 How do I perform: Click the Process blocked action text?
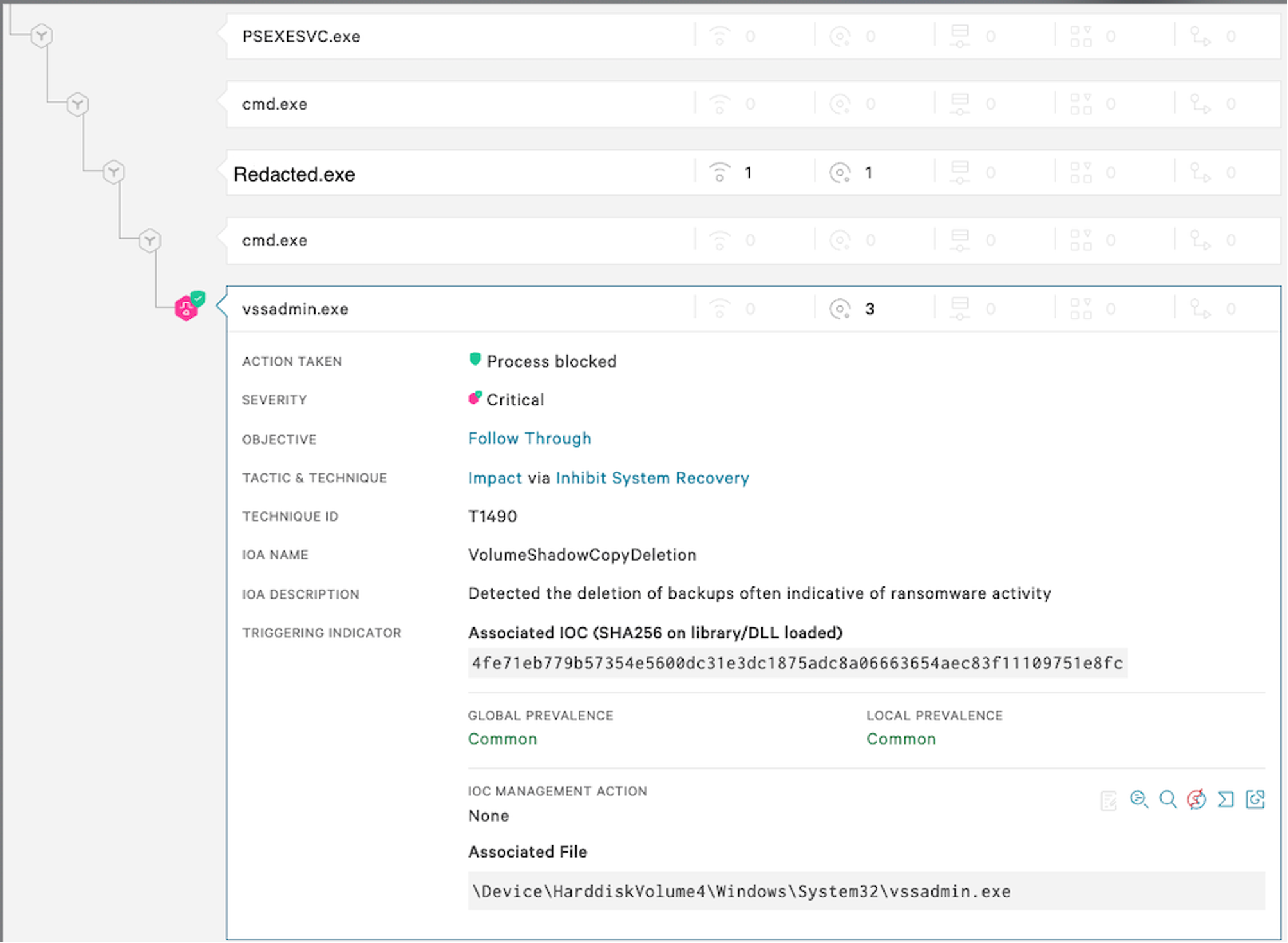552,362
